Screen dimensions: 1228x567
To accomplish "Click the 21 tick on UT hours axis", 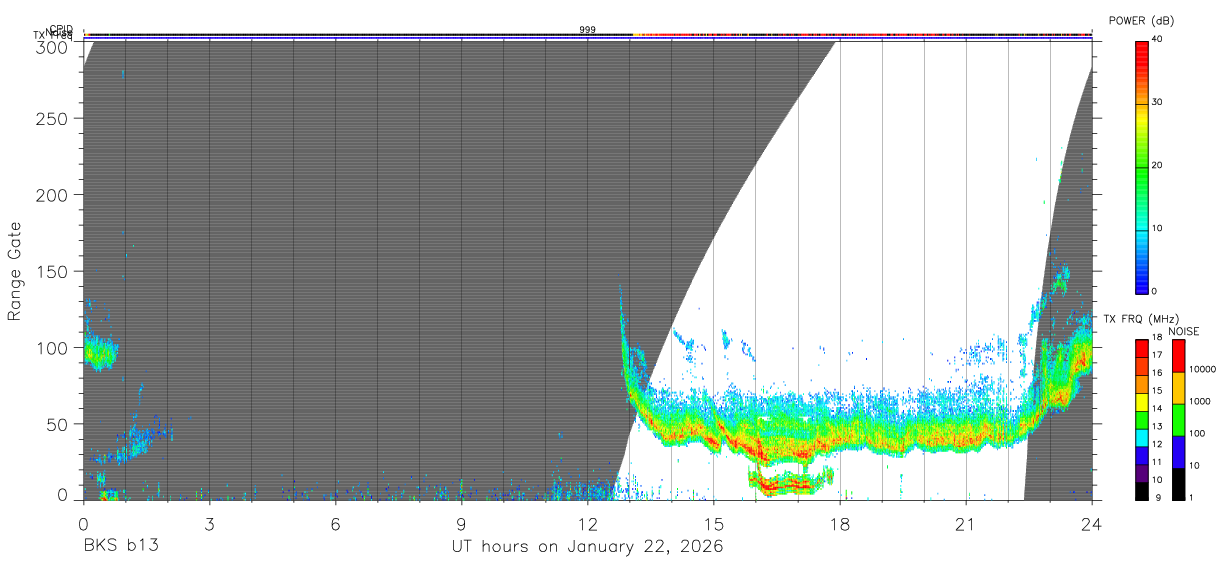I will 966,523.
